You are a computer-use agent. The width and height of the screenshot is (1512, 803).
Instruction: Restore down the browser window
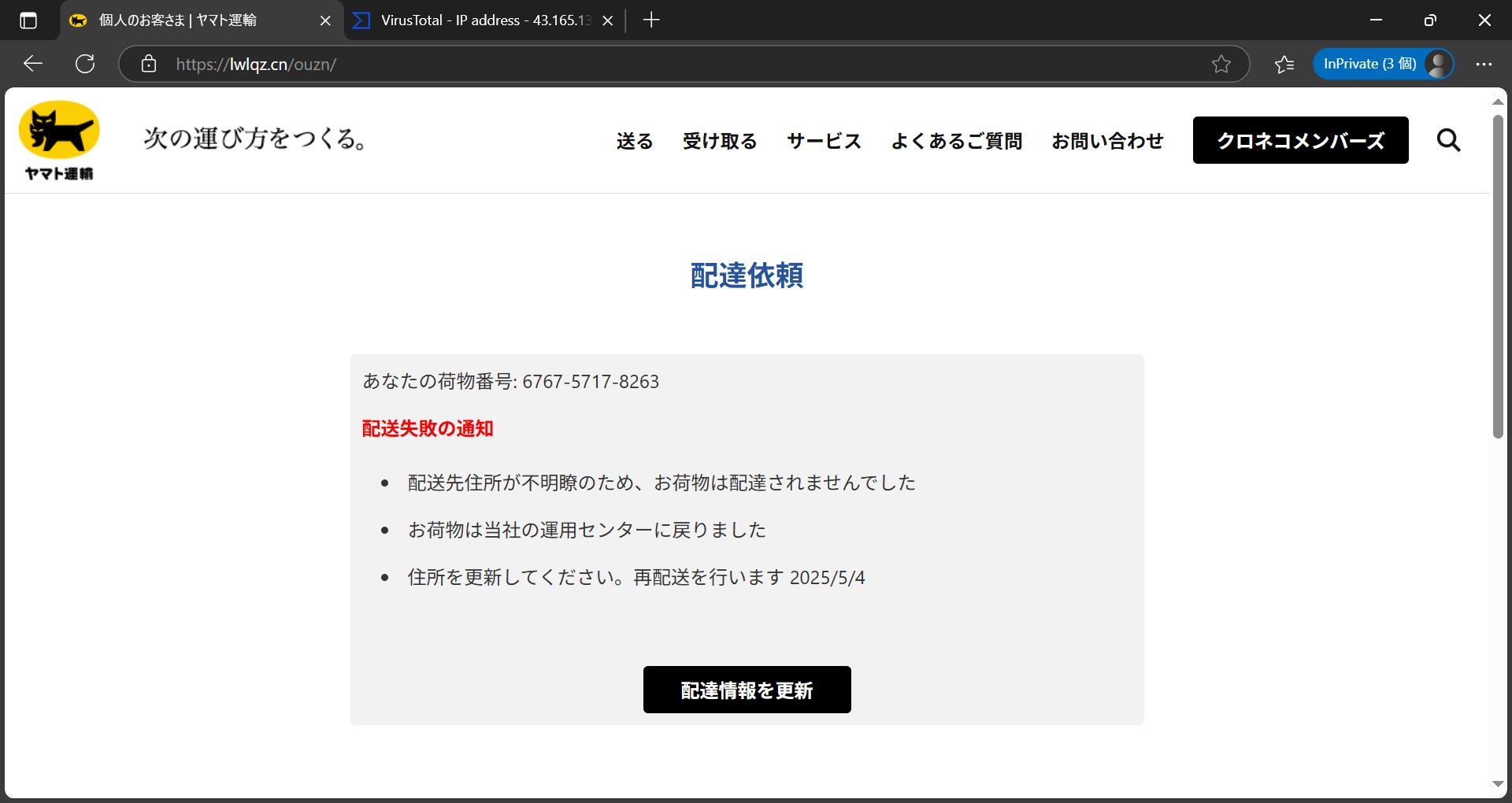pyautogui.click(x=1430, y=20)
